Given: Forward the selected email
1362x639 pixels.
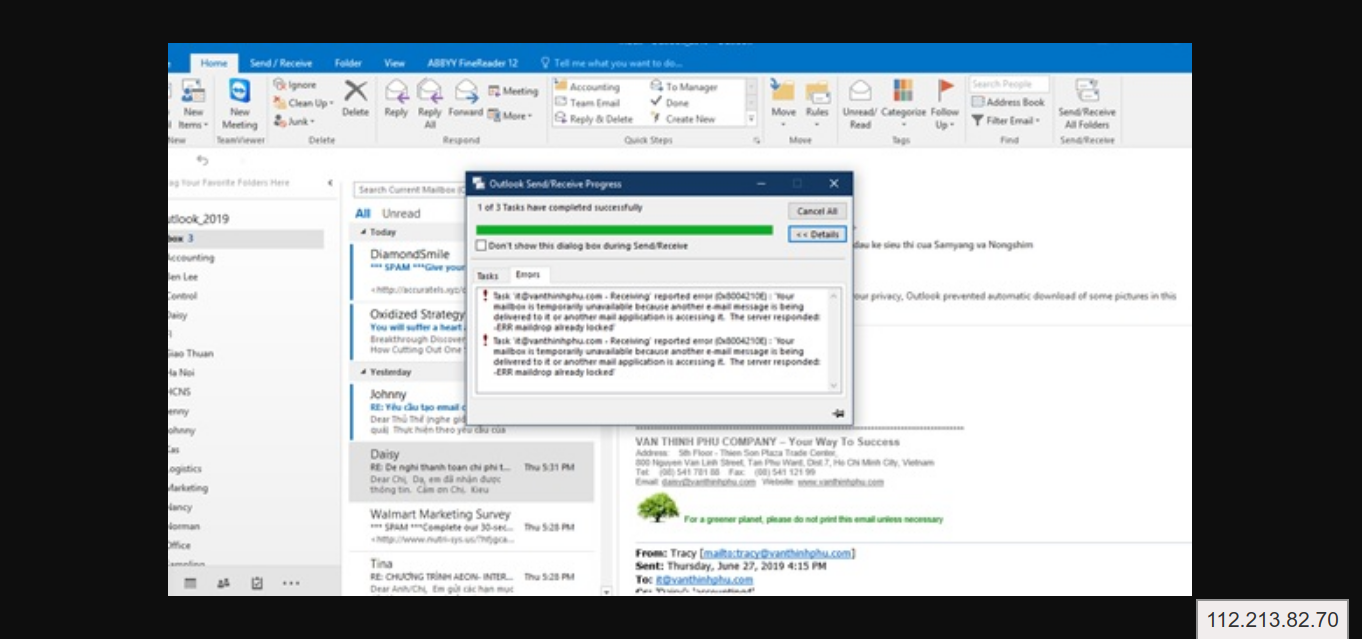Looking at the screenshot, I should [466, 99].
